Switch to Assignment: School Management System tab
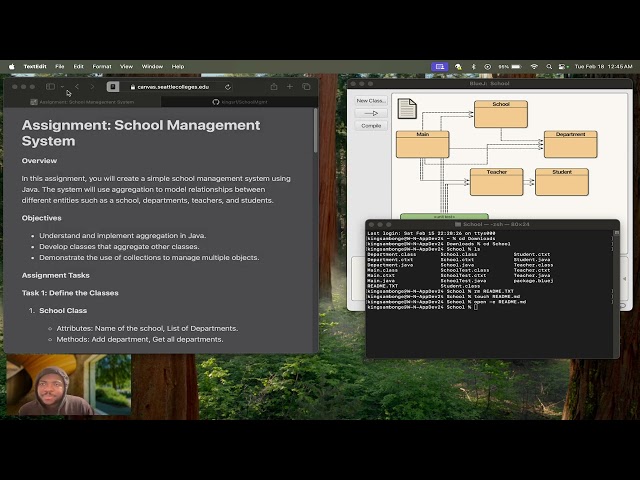Image resolution: width=640 pixels, height=480 pixels. click(x=82, y=102)
